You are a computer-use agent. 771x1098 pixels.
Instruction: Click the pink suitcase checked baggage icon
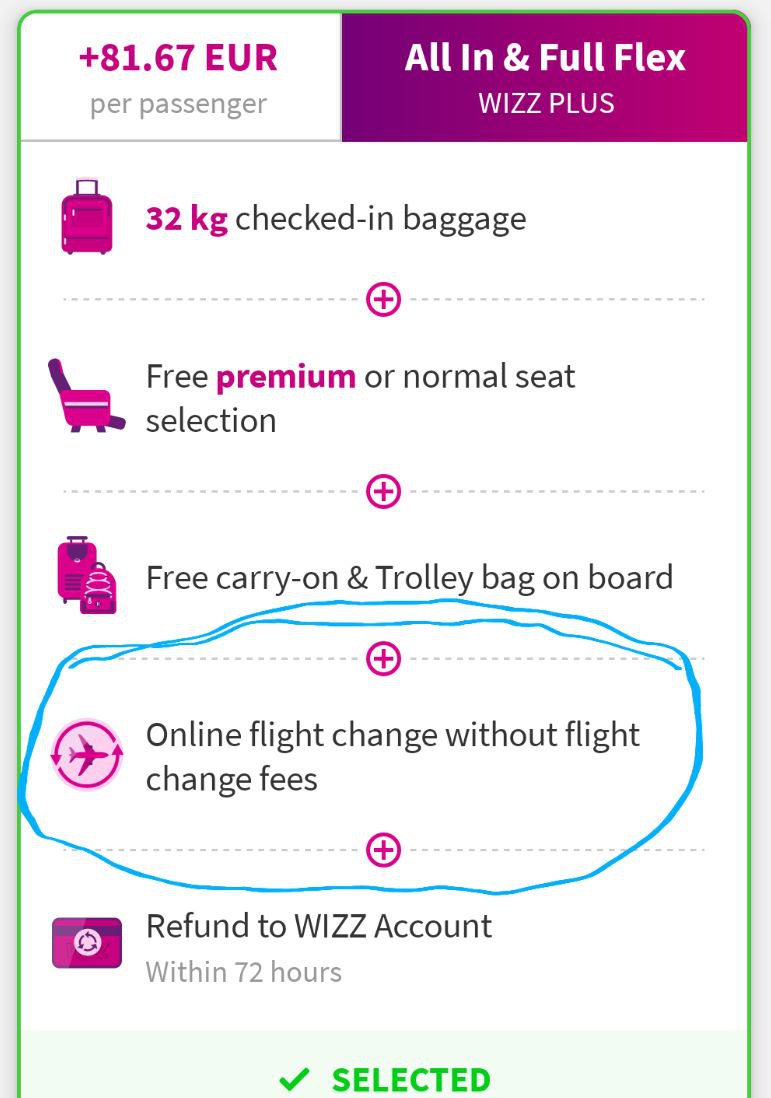[x=86, y=217]
